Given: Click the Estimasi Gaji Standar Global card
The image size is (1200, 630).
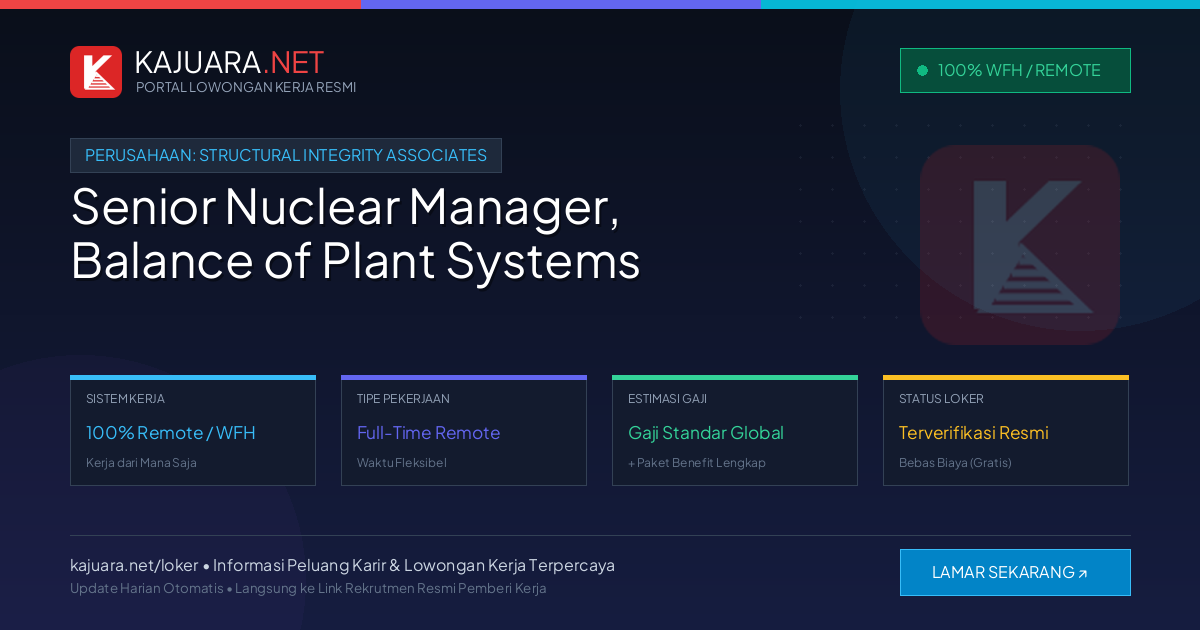Looking at the screenshot, I should (735, 431).
